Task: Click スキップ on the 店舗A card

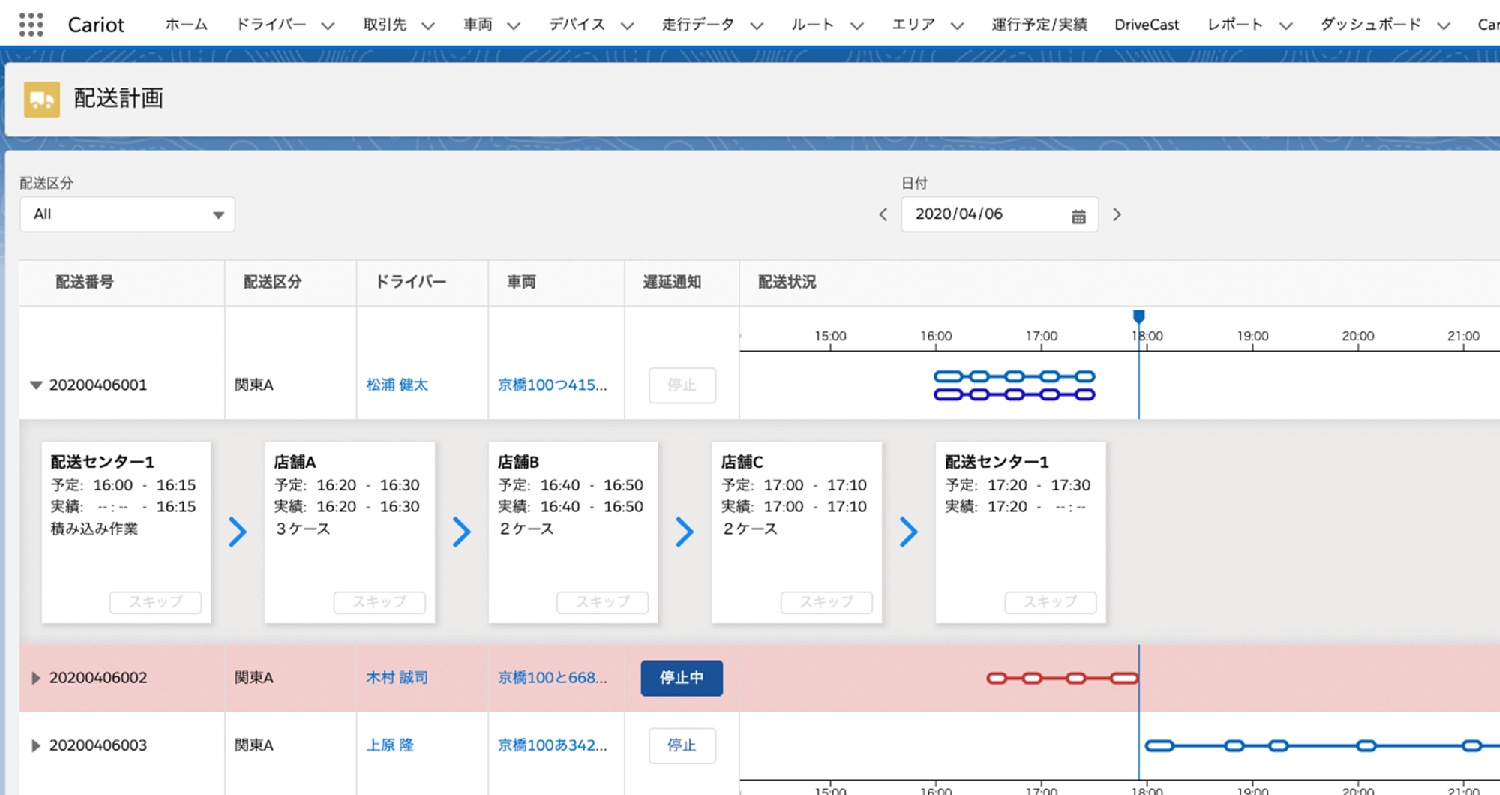Action: [x=379, y=602]
